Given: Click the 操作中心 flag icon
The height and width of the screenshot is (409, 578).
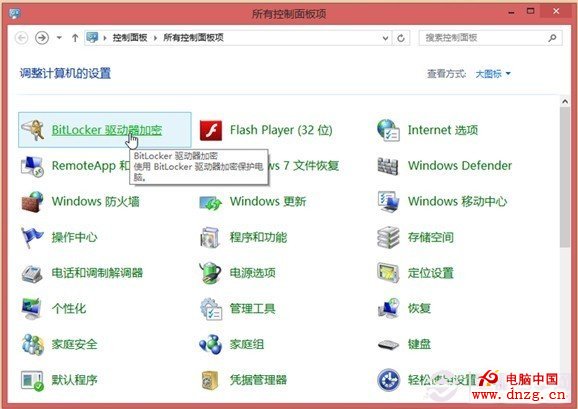Looking at the screenshot, I should (x=32, y=238).
